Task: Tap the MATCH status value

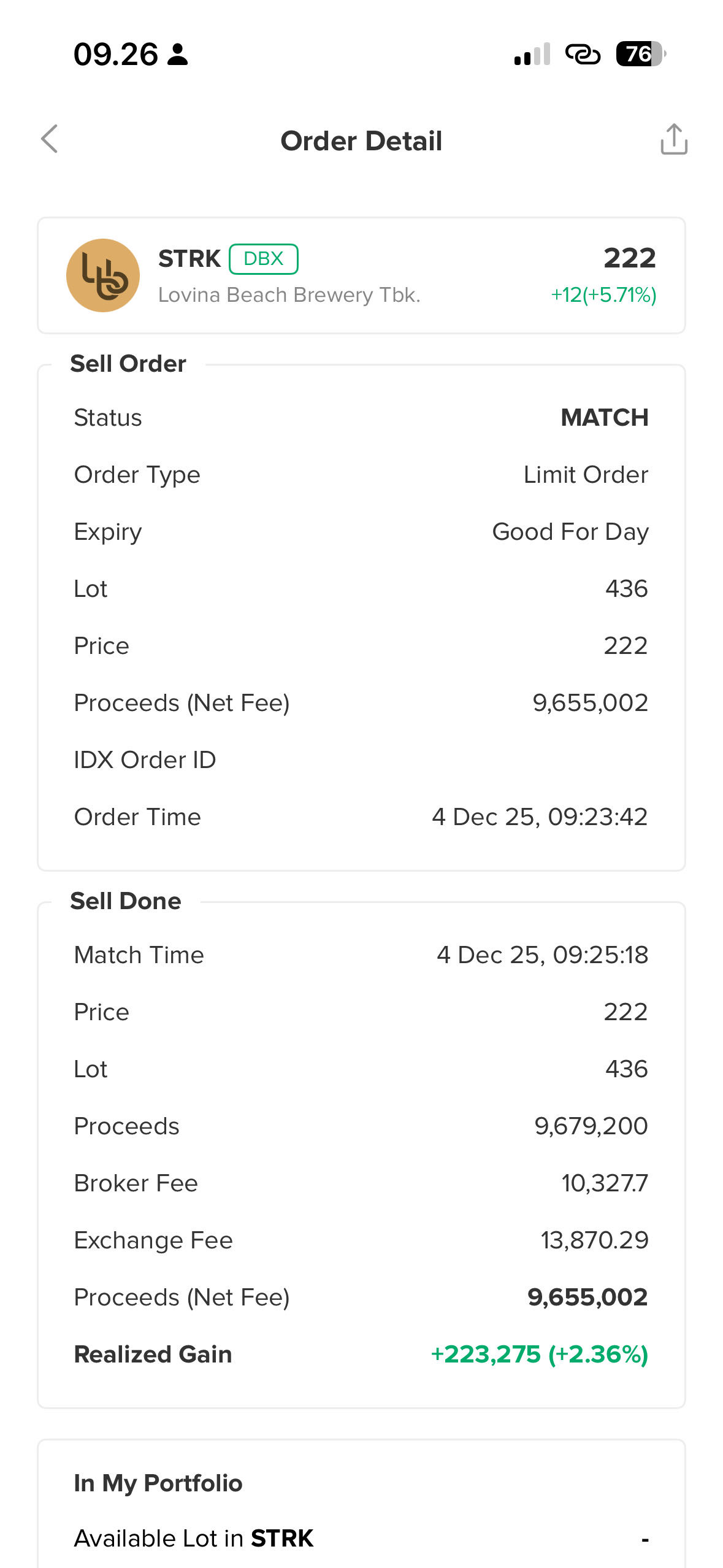Action: (x=604, y=418)
